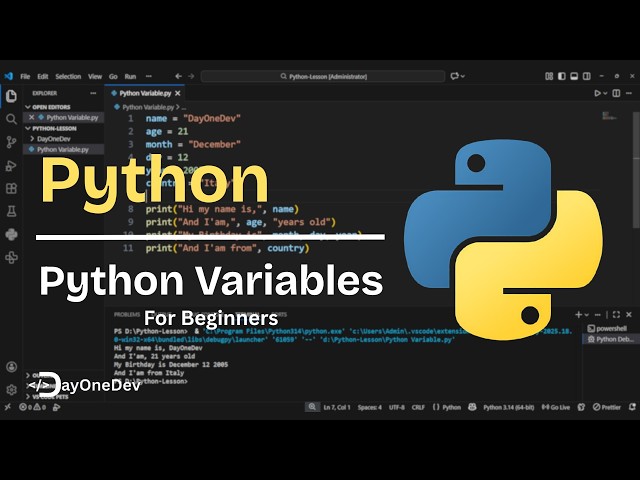The width and height of the screenshot is (640, 480).
Task: Create a new terminal with plus icon
Action: point(578,314)
